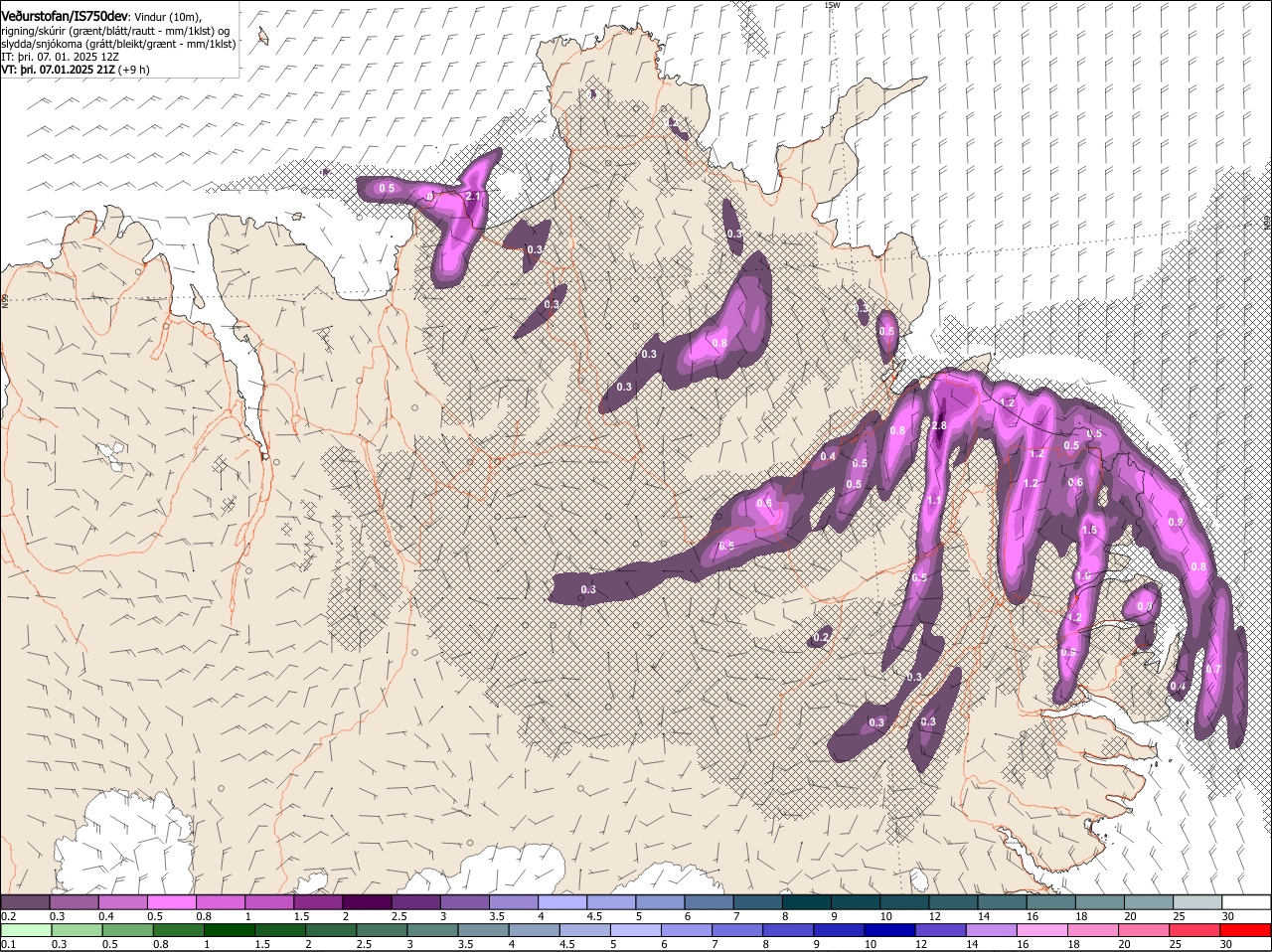Choose the upper legend swatch labeled 1.5

point(318,901)
